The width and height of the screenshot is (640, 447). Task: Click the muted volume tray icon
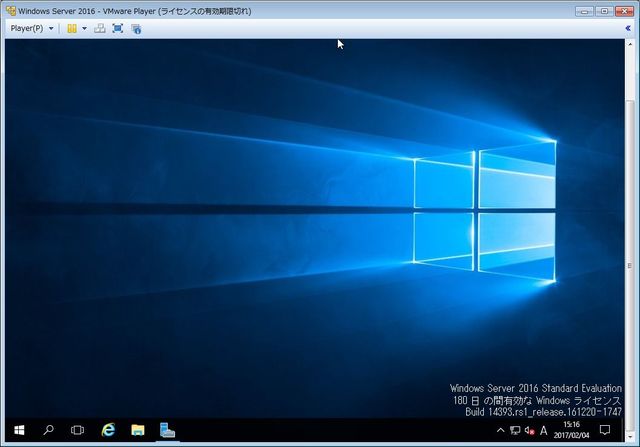pos(529,430)
